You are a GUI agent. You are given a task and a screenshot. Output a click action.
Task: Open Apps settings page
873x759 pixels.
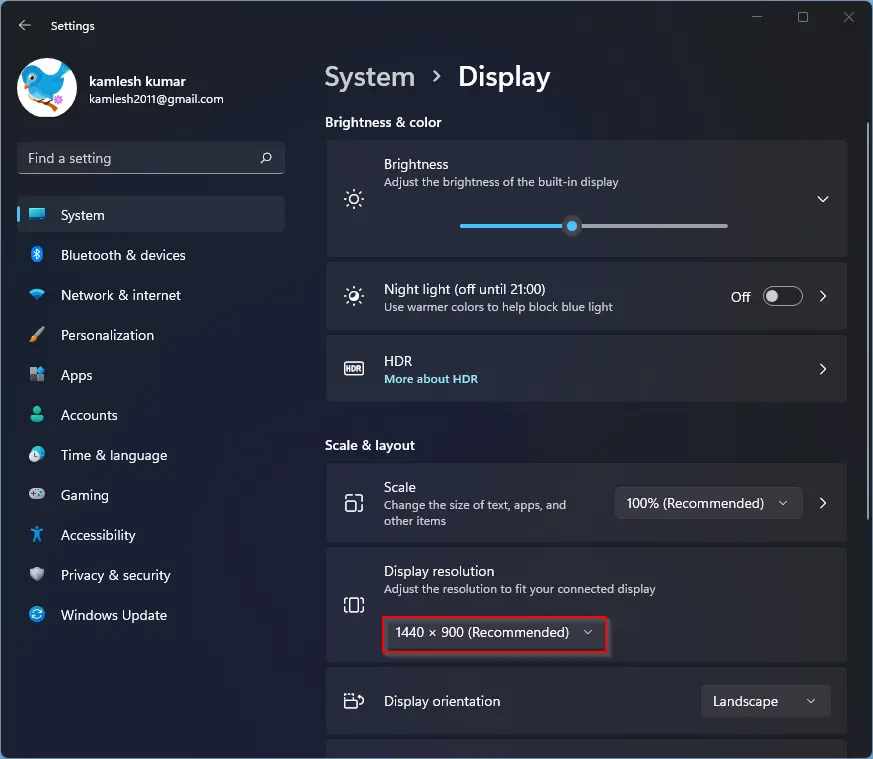(x=151, y=374)
